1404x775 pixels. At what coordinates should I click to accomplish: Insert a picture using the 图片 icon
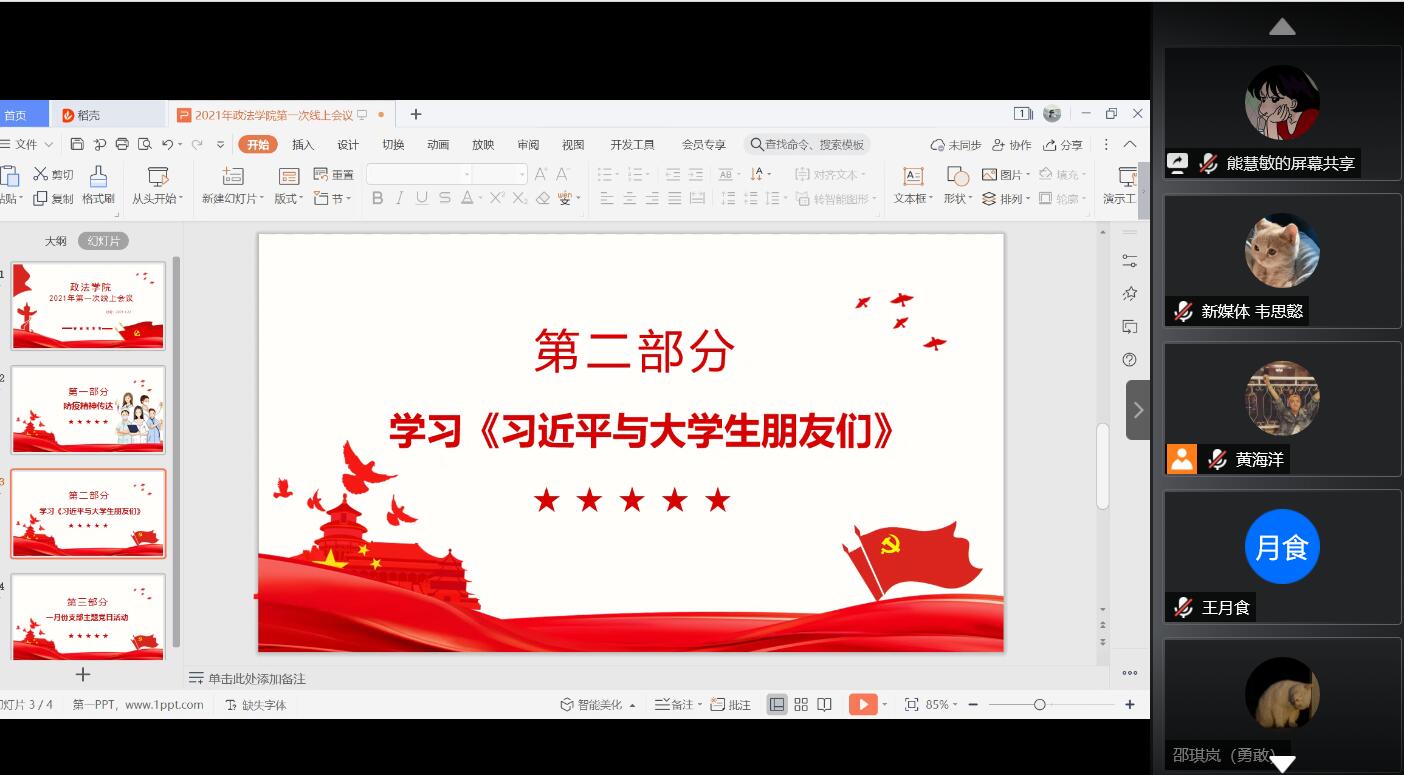[1005, 175]
